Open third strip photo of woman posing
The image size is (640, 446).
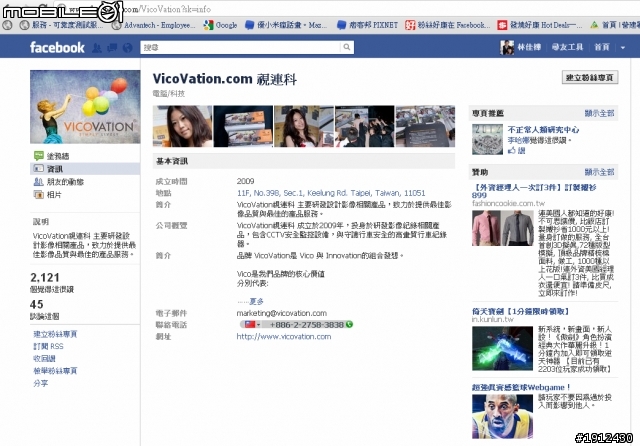coord(304,126)
